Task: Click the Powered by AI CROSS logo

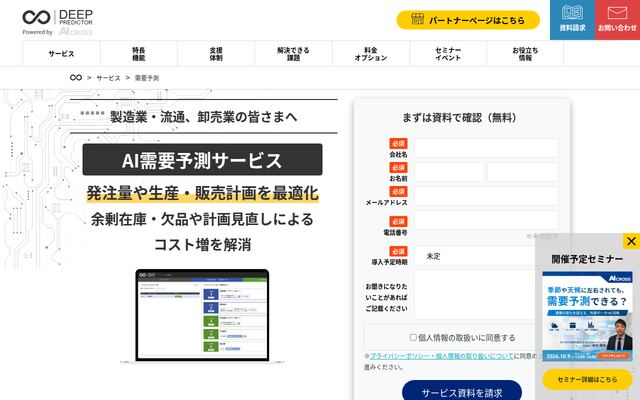Action: [57, 32]
